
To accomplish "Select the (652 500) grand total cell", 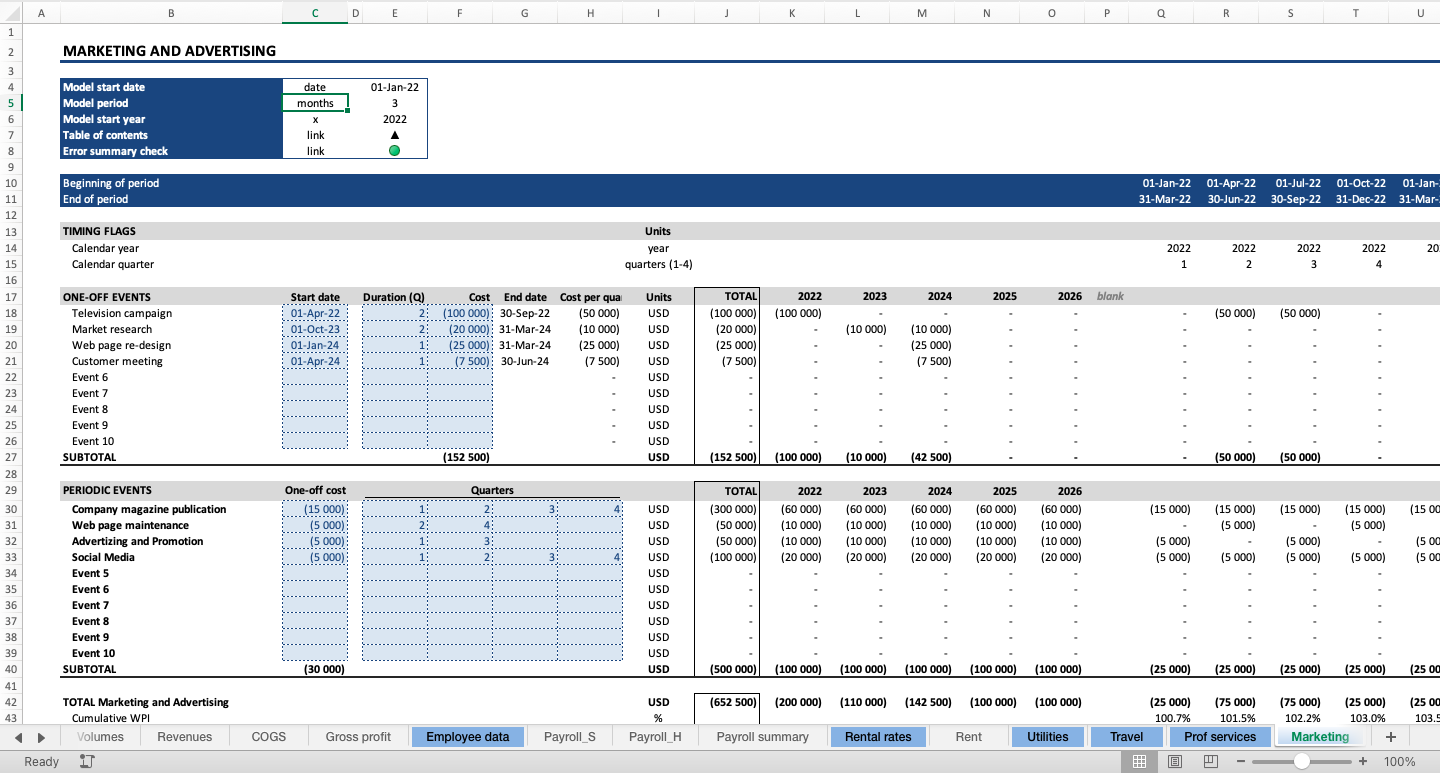I will coord(726,702).
